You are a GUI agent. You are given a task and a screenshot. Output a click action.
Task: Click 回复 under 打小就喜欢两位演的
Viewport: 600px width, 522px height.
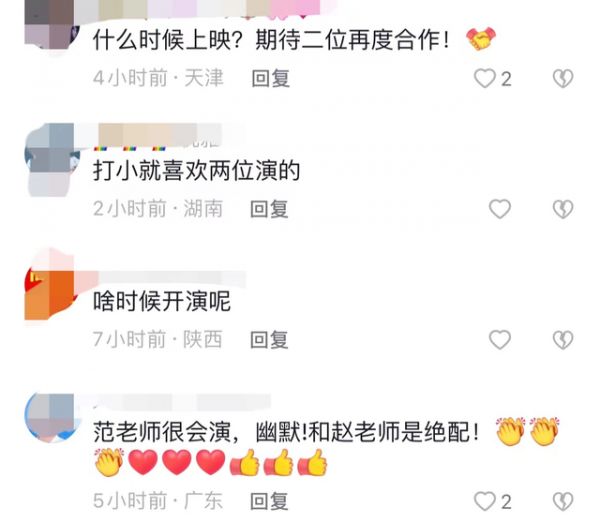tap(269, 209)
